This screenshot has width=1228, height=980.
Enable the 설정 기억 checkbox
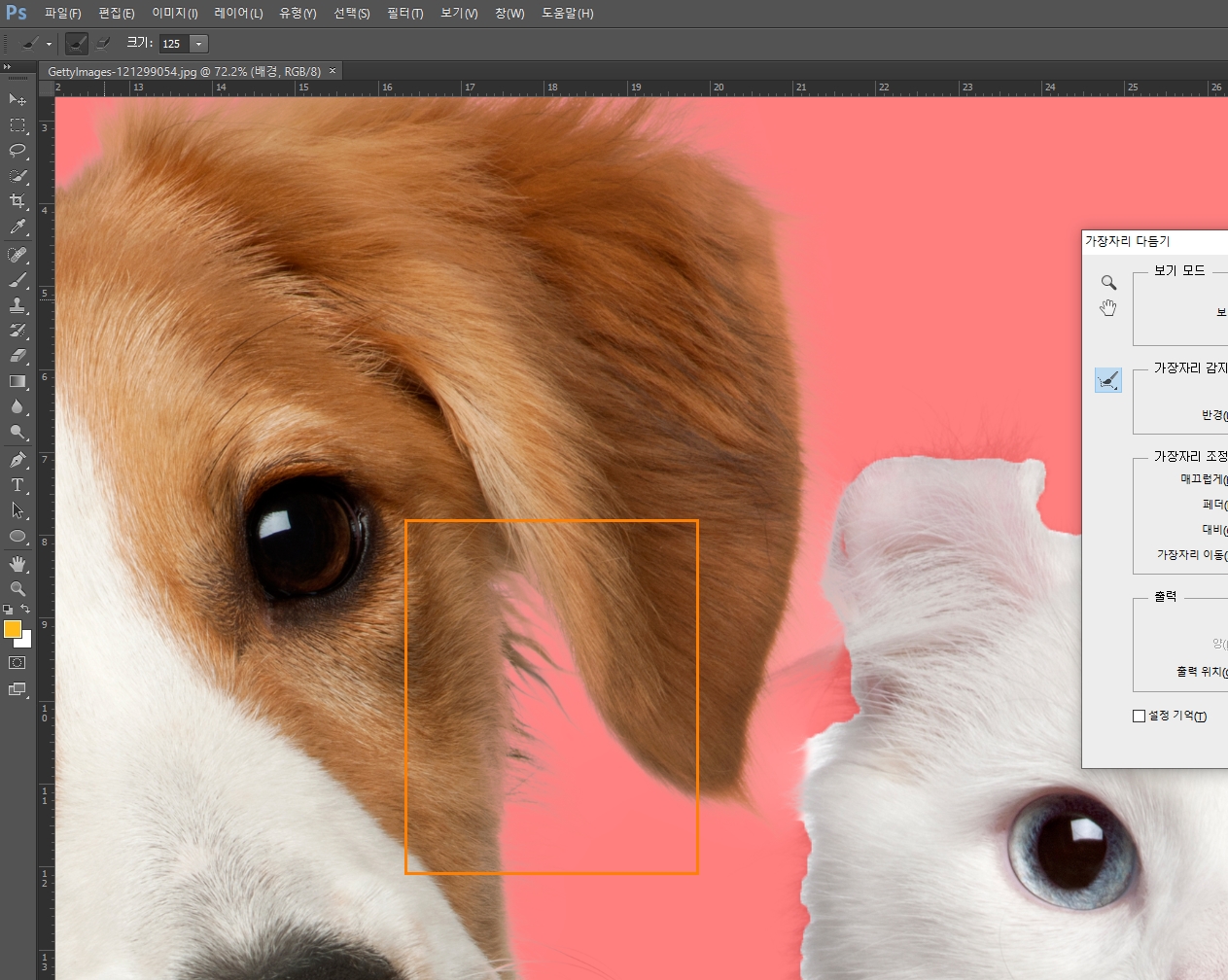[1140, 717]
